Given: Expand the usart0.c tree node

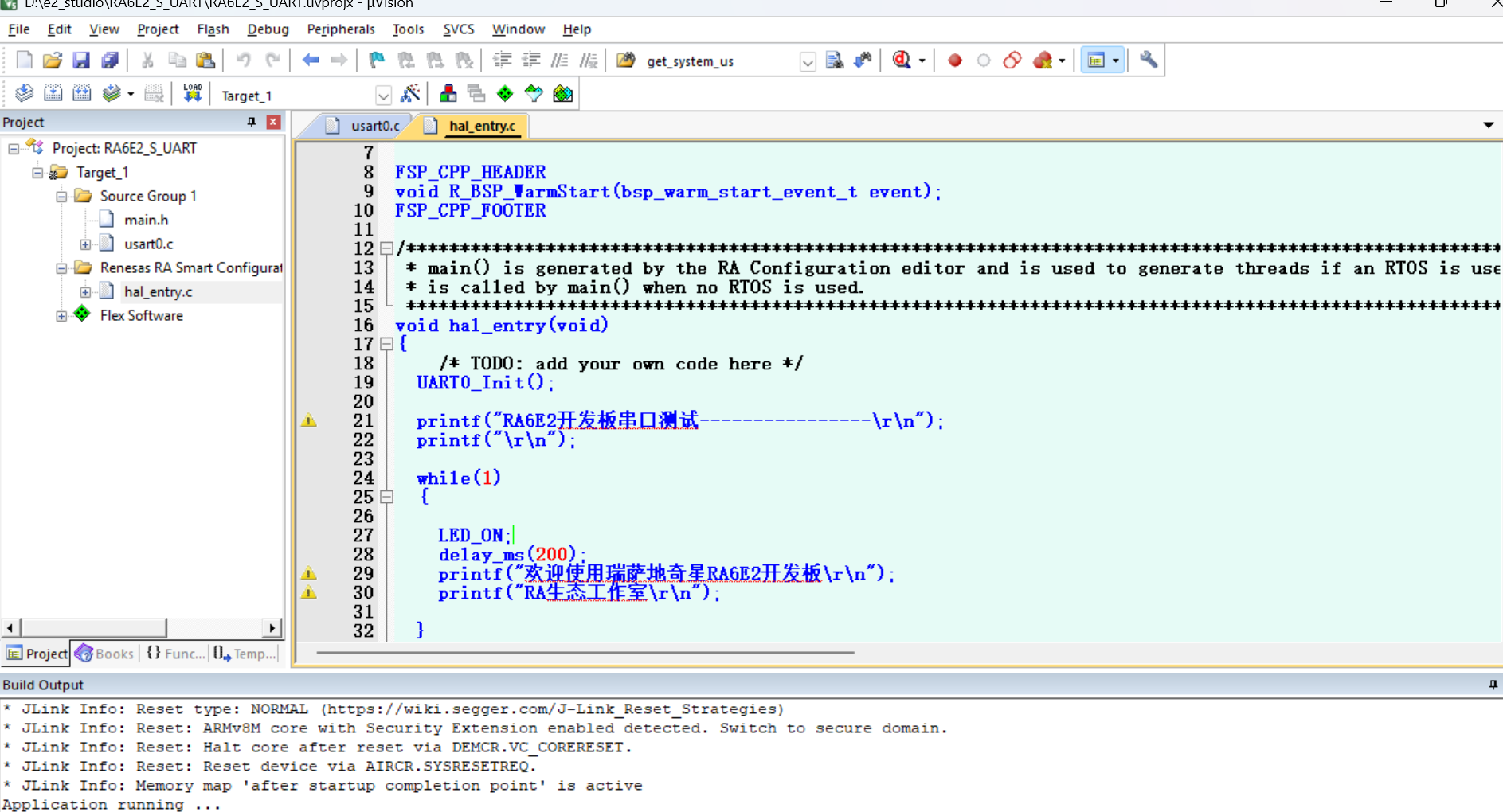Looking at the screenshot, I should tap(85, 244).
